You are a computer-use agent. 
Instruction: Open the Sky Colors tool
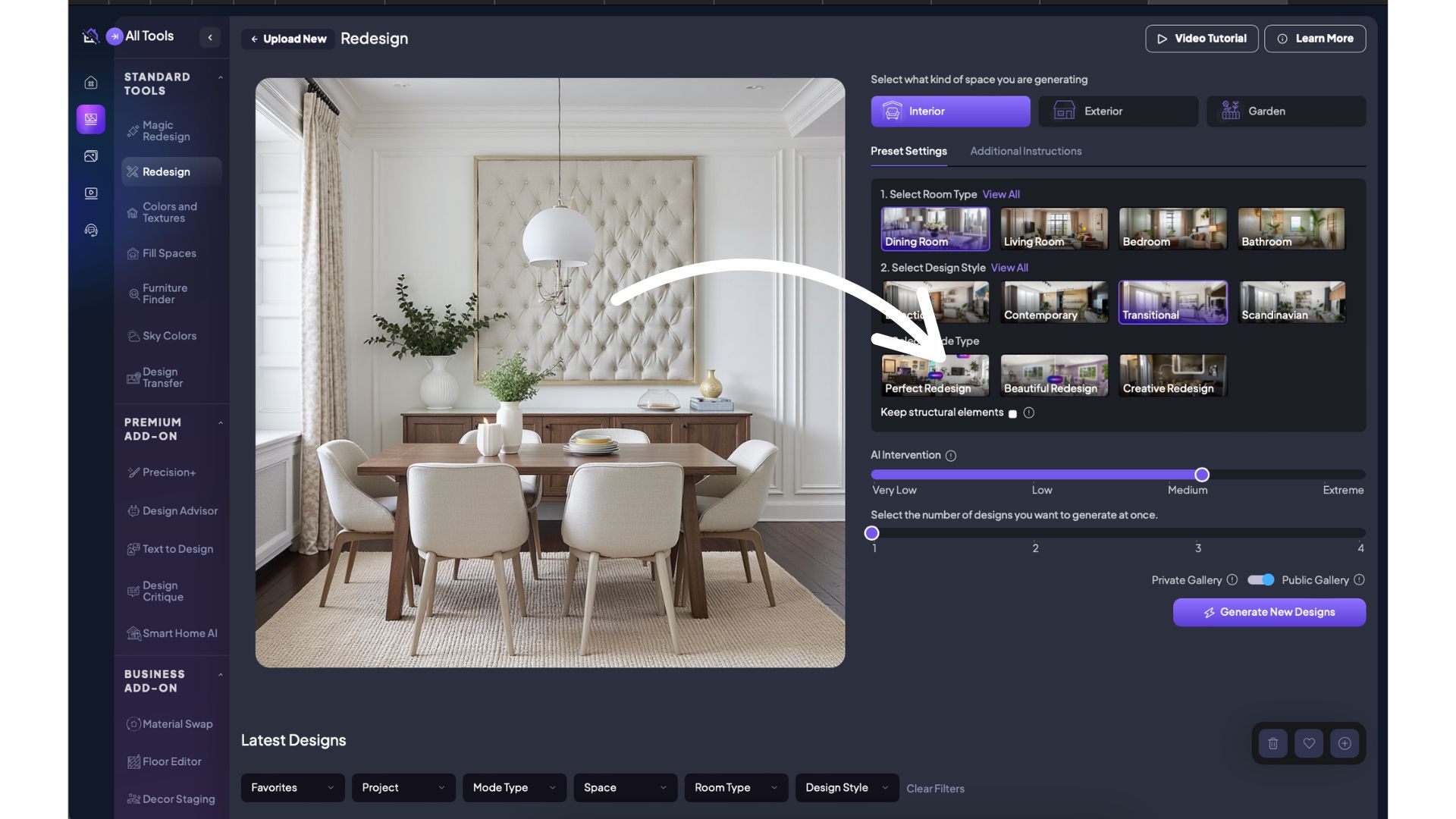168,336
